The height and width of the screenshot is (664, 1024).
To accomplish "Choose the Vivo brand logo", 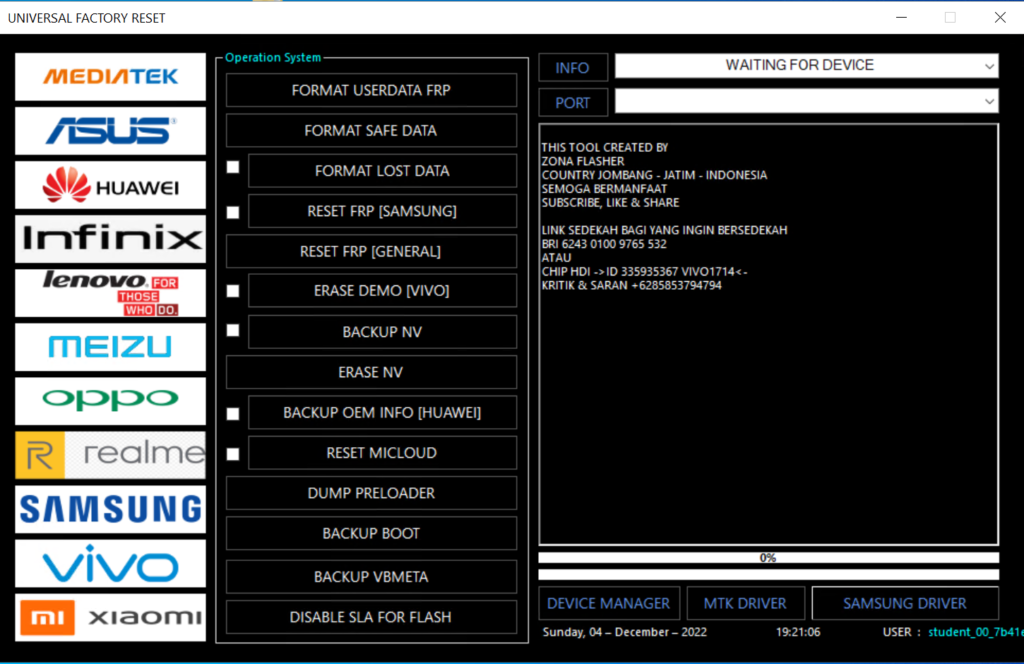I will [110, 563].
